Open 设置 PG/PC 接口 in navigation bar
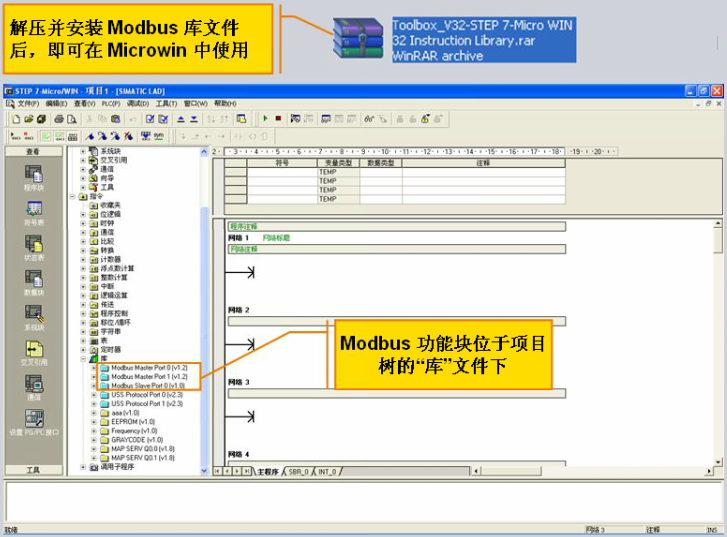This screenshot has width=727, height=537. pyautogui.click(x=33, y=423)
